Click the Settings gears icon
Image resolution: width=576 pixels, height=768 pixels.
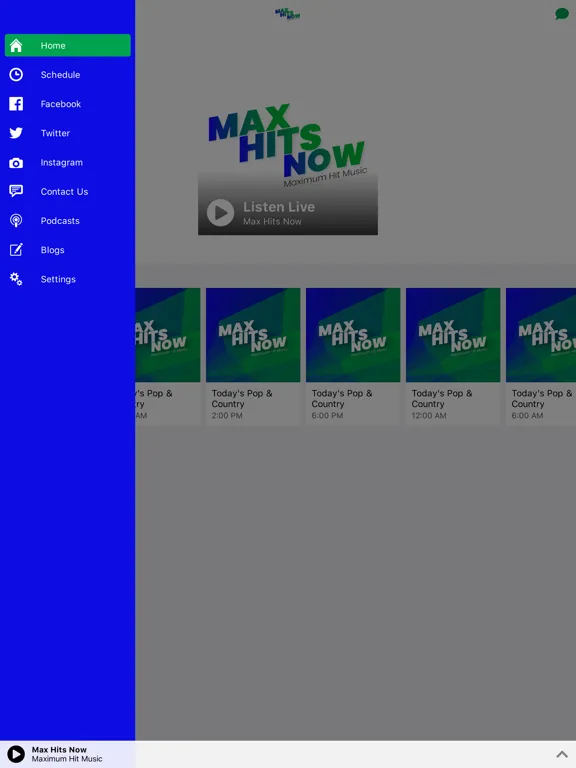point(16,279)
